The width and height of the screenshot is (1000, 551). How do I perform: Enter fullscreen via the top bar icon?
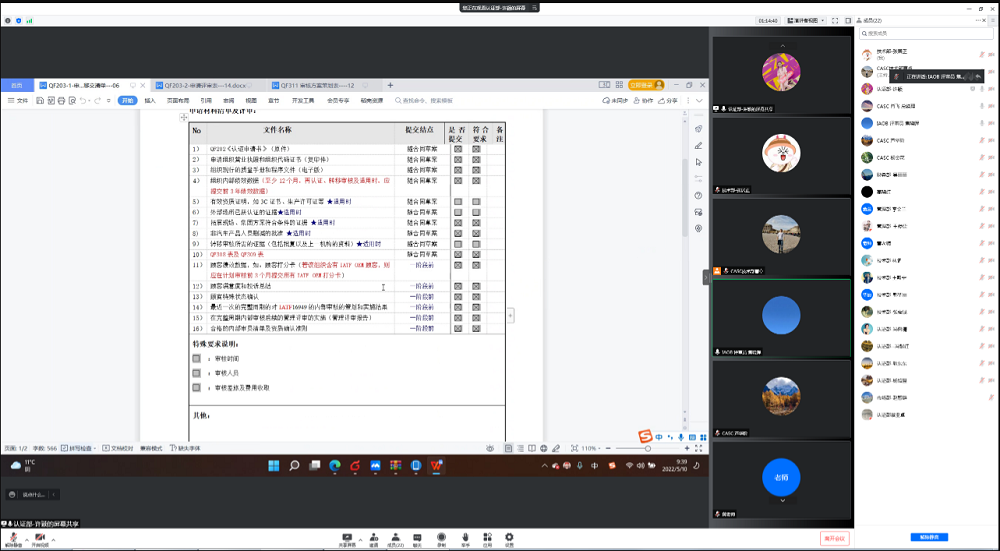(835, 20)
